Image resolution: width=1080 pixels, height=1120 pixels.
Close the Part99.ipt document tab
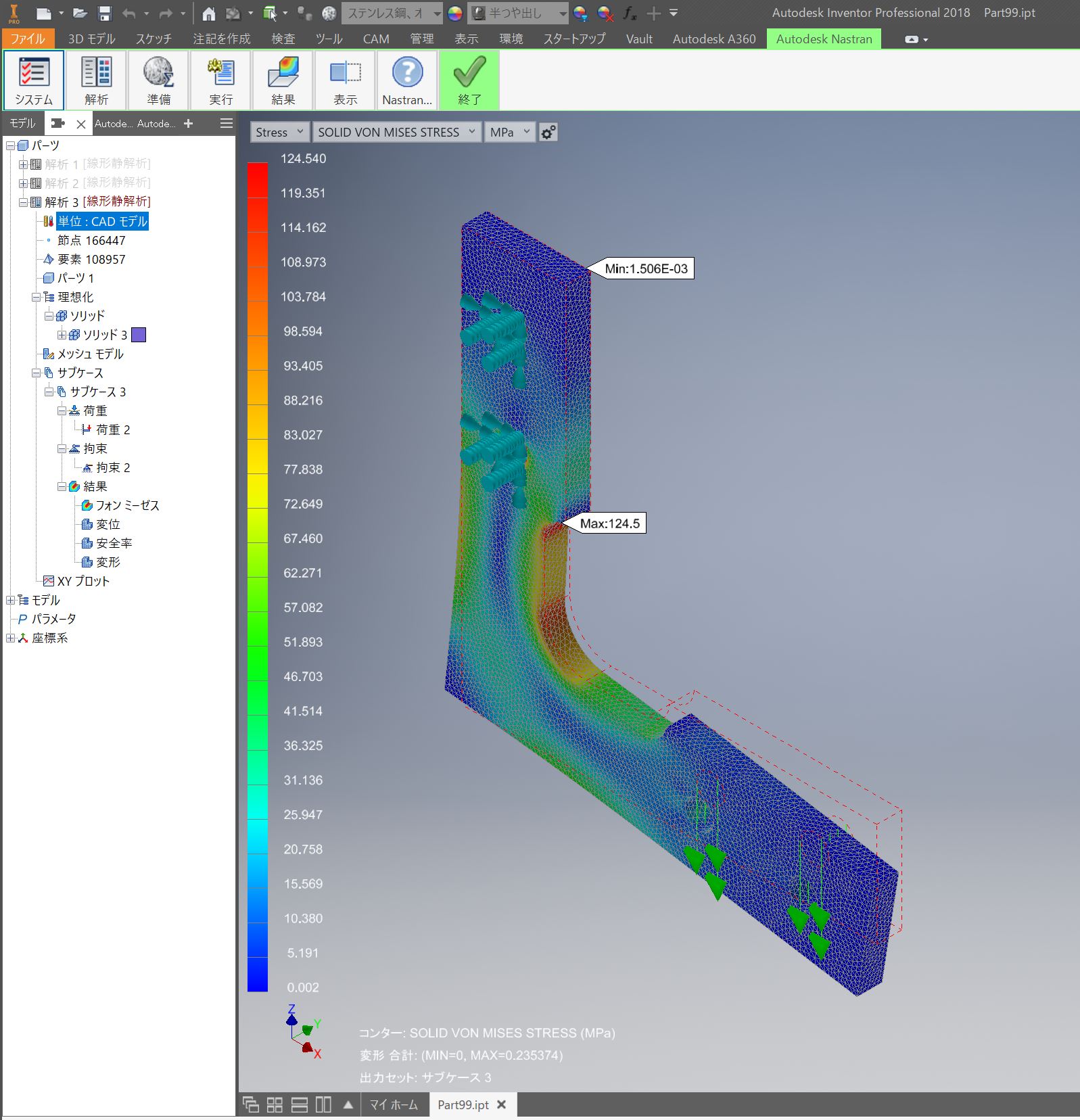[x=501, y=1104]
